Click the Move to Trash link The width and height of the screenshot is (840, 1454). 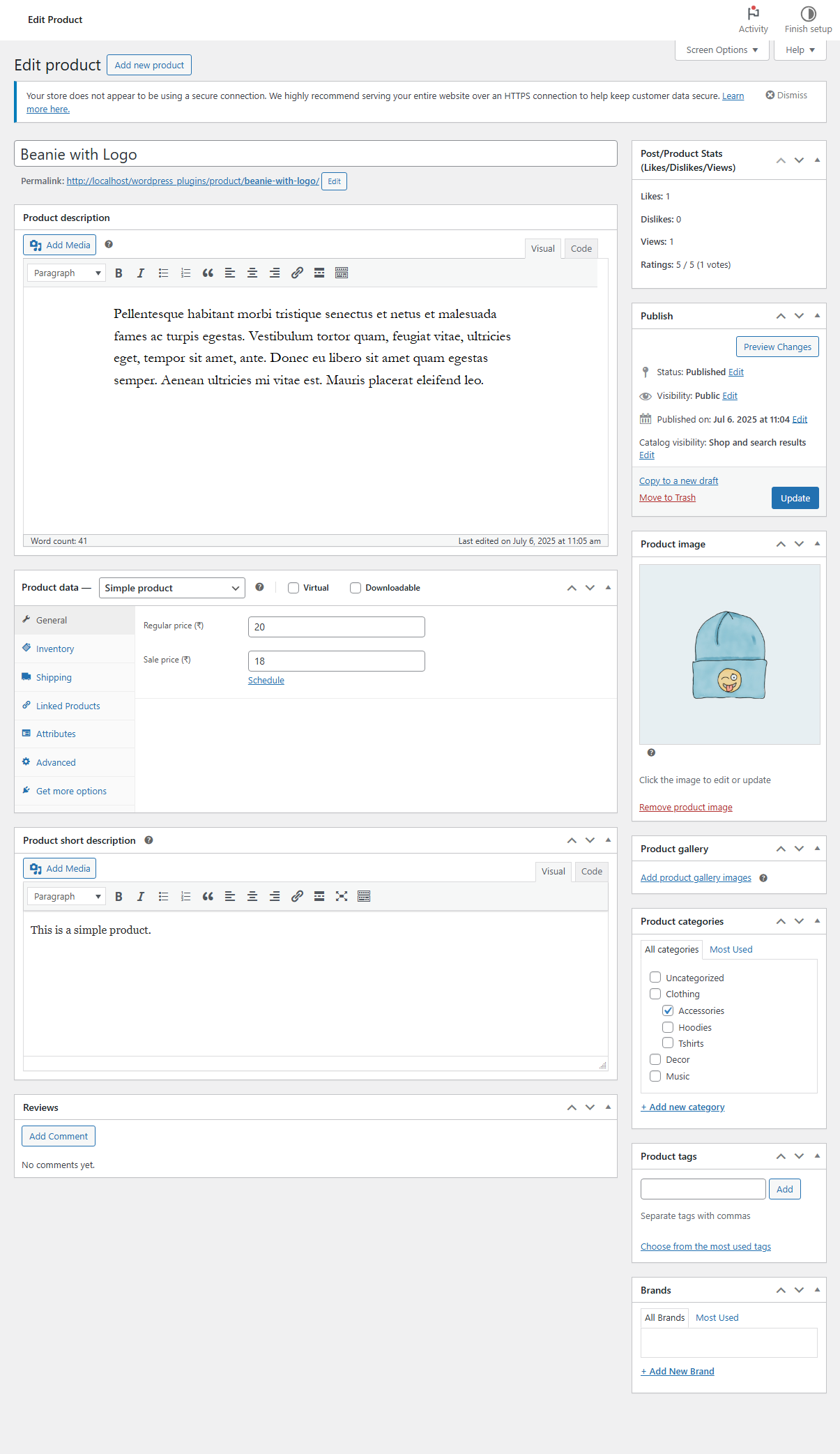(667, 497)
